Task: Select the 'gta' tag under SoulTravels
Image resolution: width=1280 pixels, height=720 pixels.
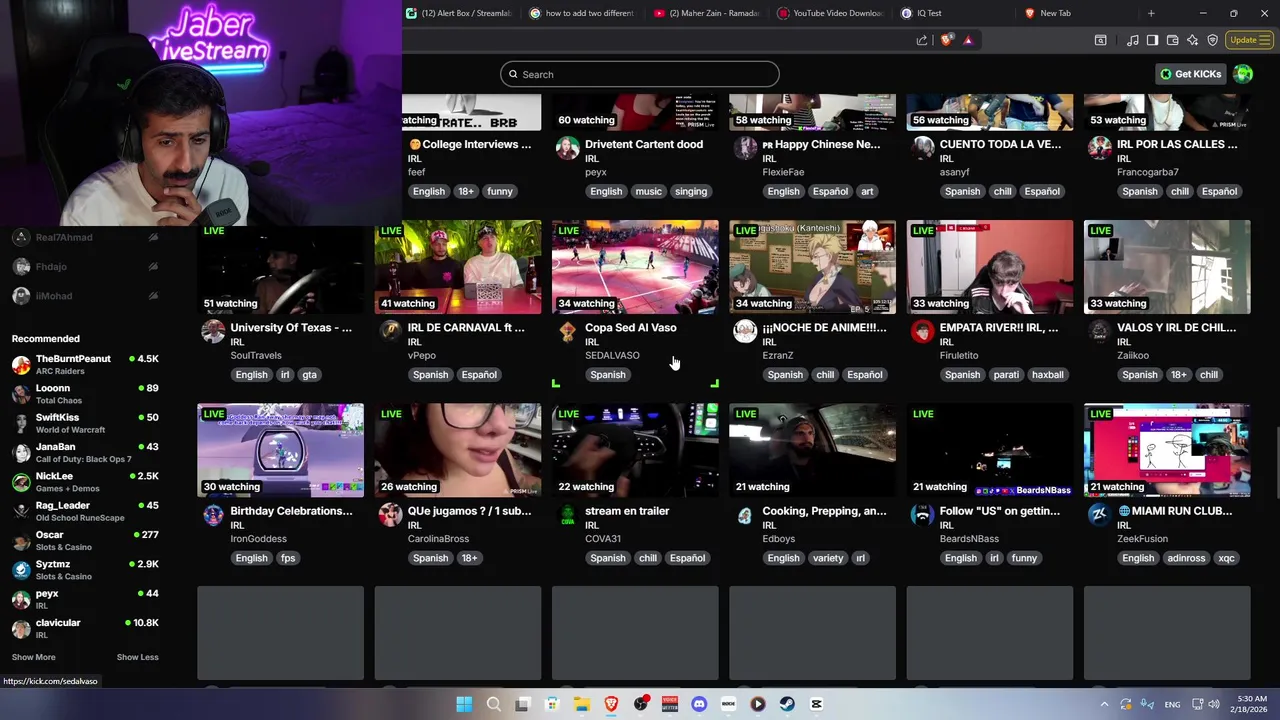Action: pos(309,374)
